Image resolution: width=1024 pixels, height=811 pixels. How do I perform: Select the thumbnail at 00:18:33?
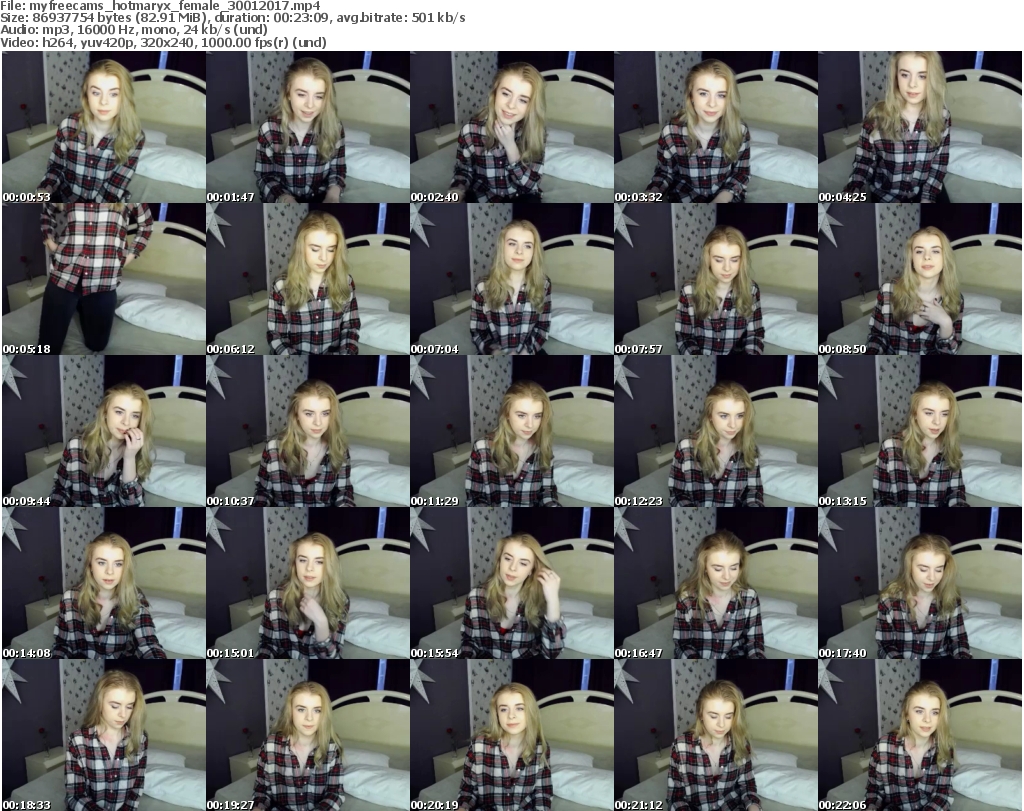pos(104,735)
